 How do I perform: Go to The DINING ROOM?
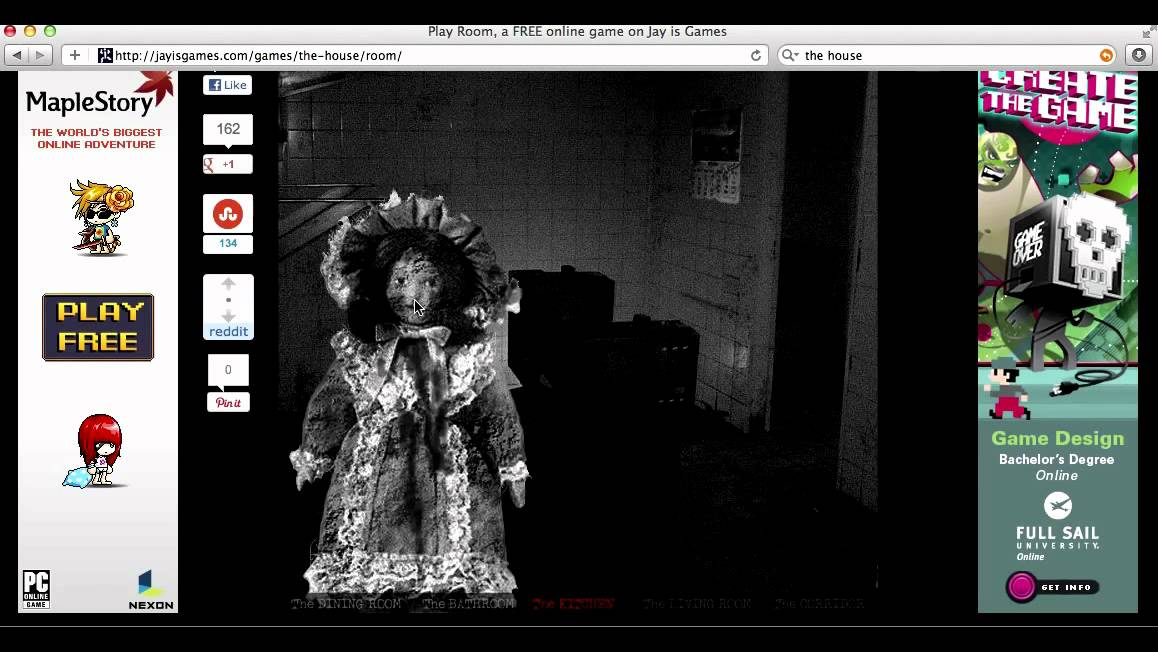[346, 604]
